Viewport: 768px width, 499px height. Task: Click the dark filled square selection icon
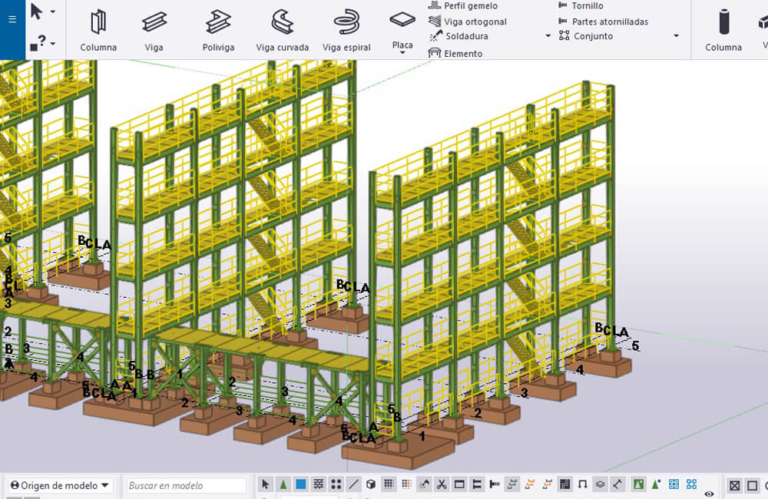[x=565, y=484]
